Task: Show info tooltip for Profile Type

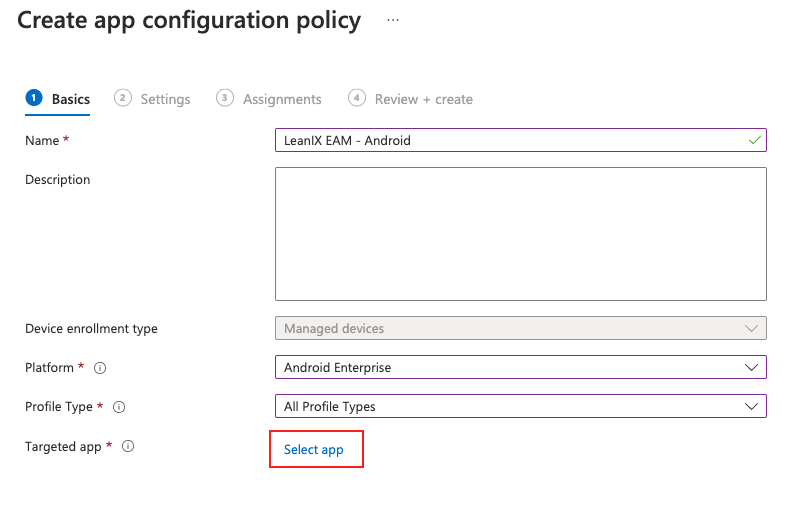Action: 119,407
